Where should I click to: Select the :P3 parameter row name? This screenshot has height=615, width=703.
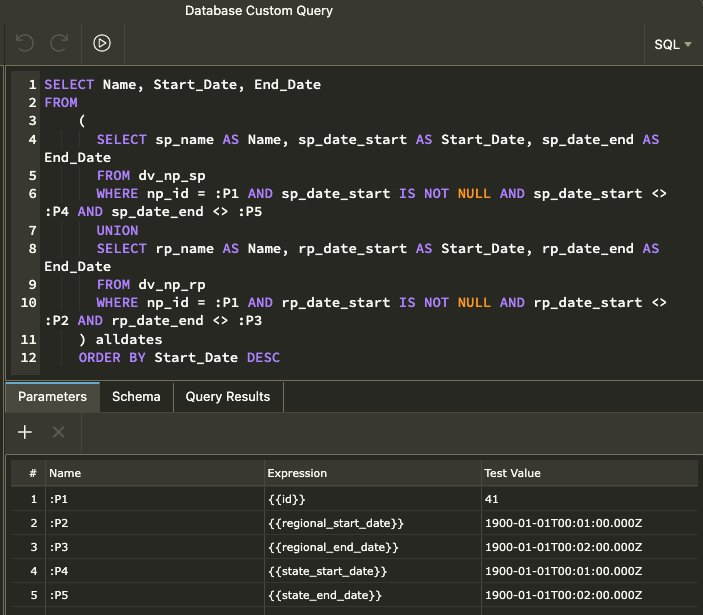[155, 547]
